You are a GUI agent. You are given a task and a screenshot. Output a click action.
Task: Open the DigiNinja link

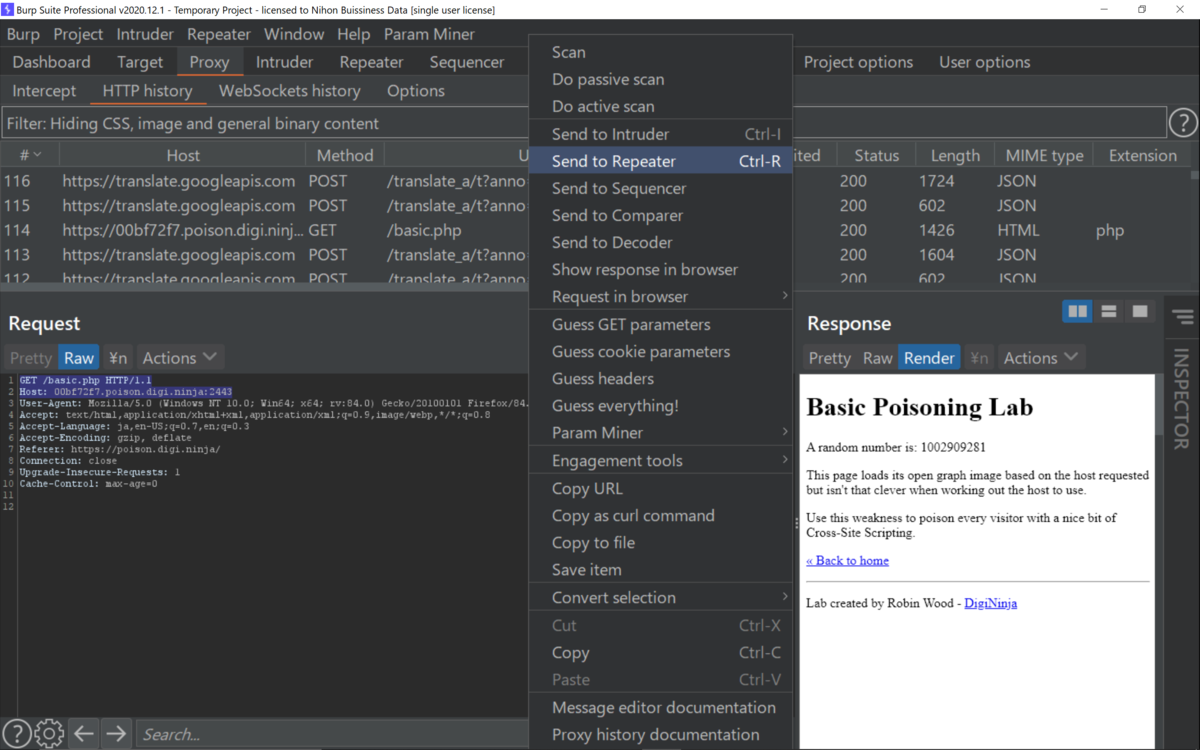pos(990,603)
